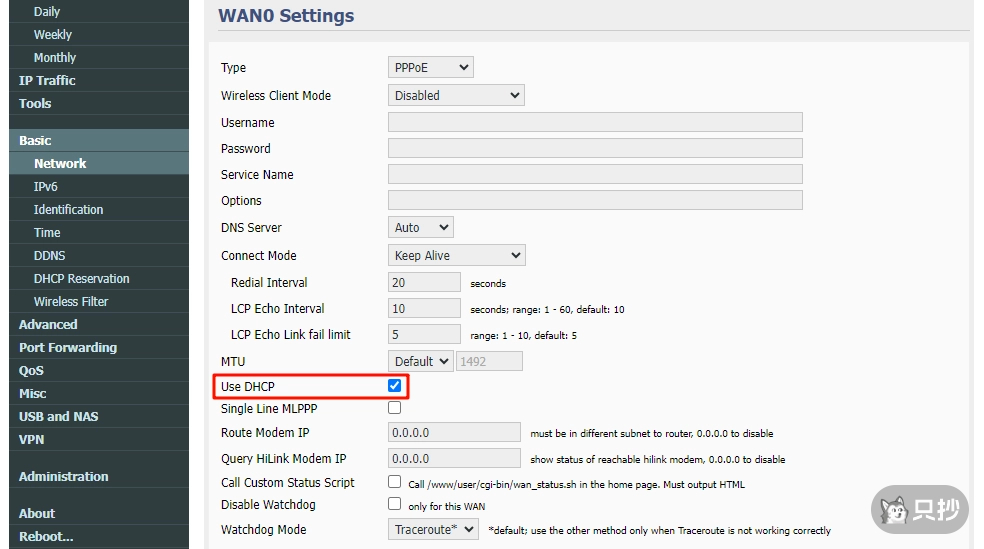The width and height of the screenshot is (984, 549).
Task: Open the MTU Default dropdown
Action: 420,361
